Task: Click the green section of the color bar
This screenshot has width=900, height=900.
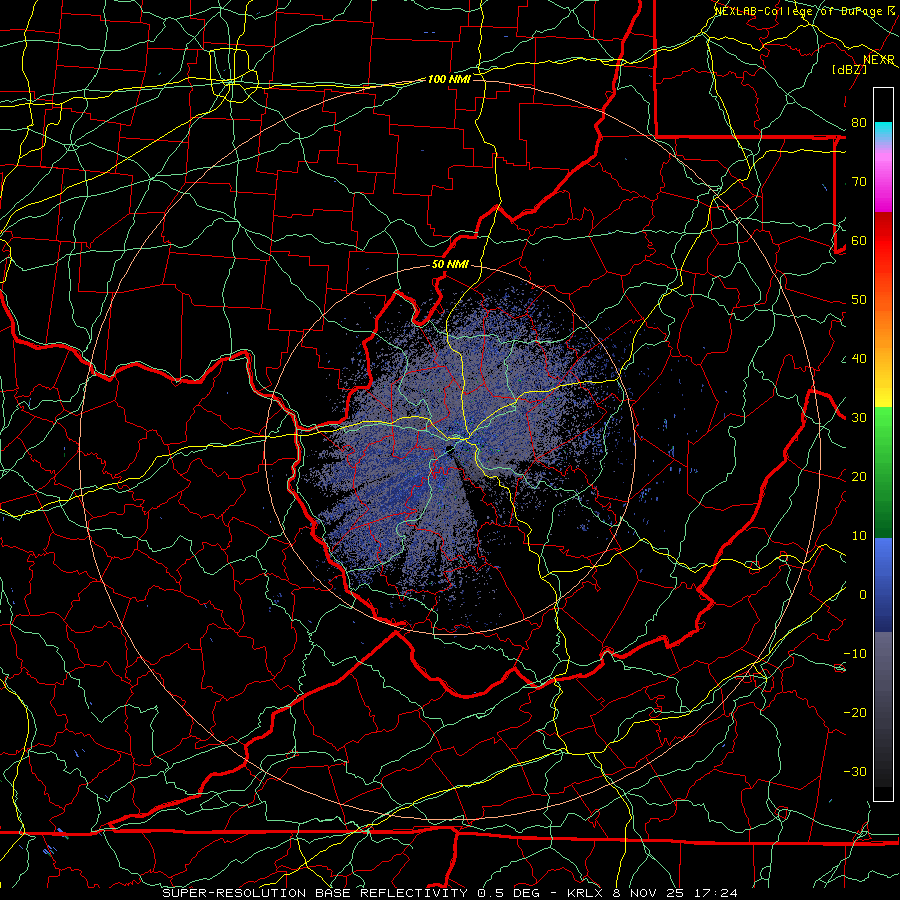Action: point(883,472)
